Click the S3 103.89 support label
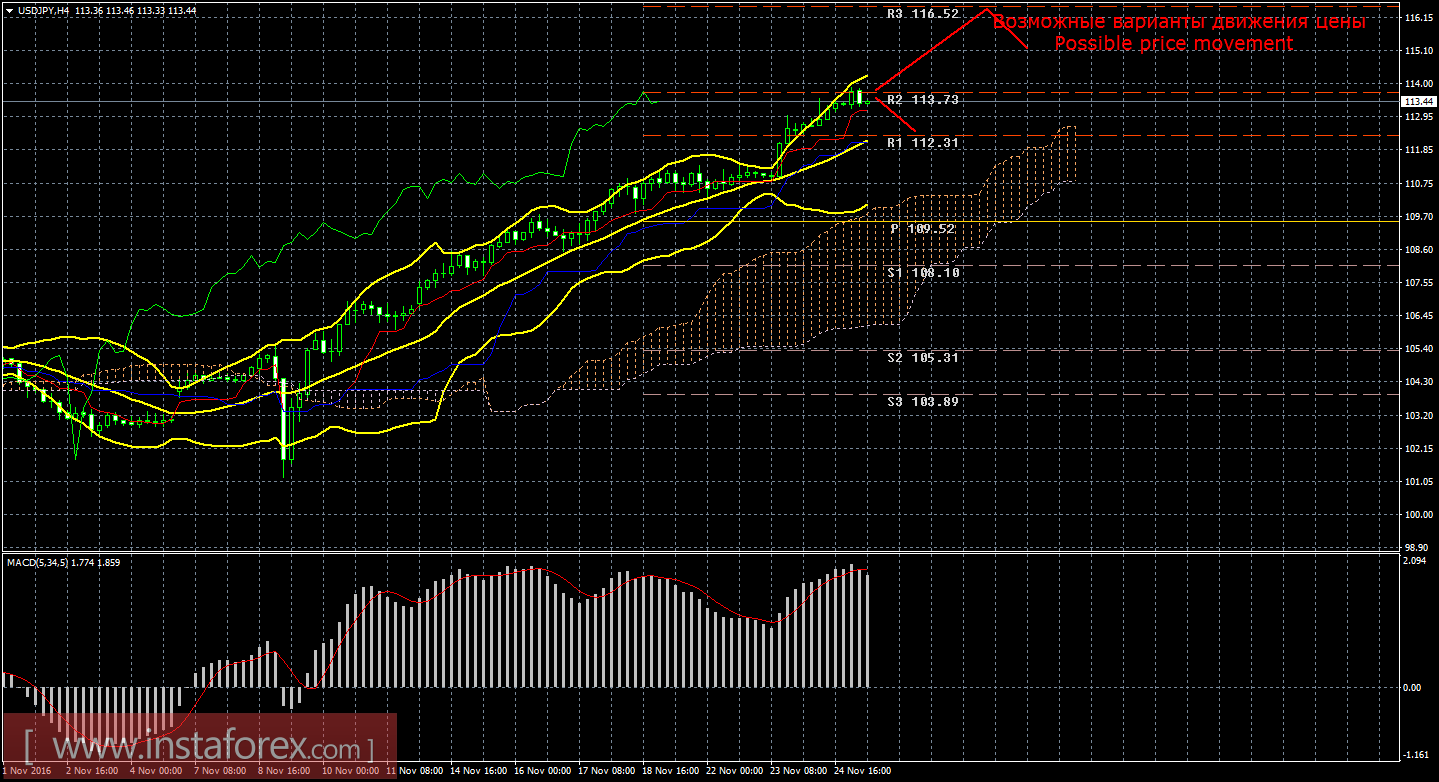 pos(922,401)
